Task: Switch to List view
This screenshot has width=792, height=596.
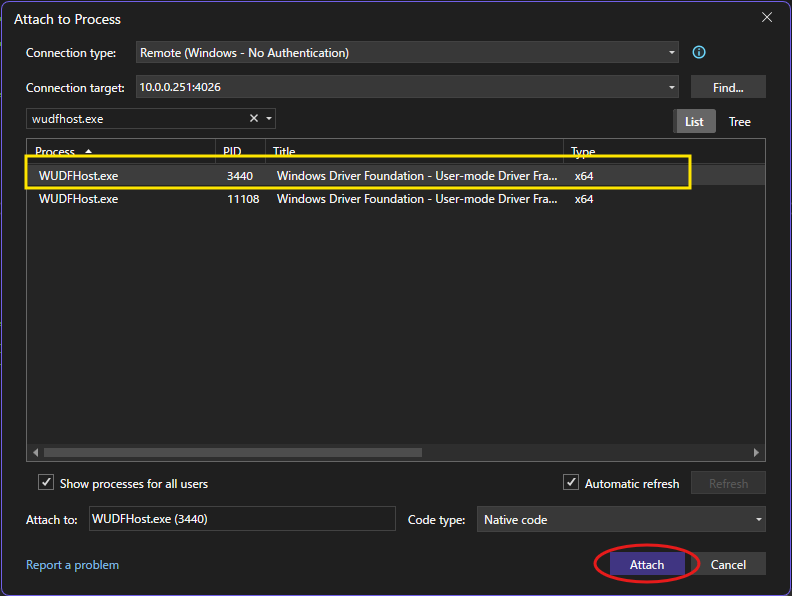Action: pyautogui.click(x=694, y=121)
